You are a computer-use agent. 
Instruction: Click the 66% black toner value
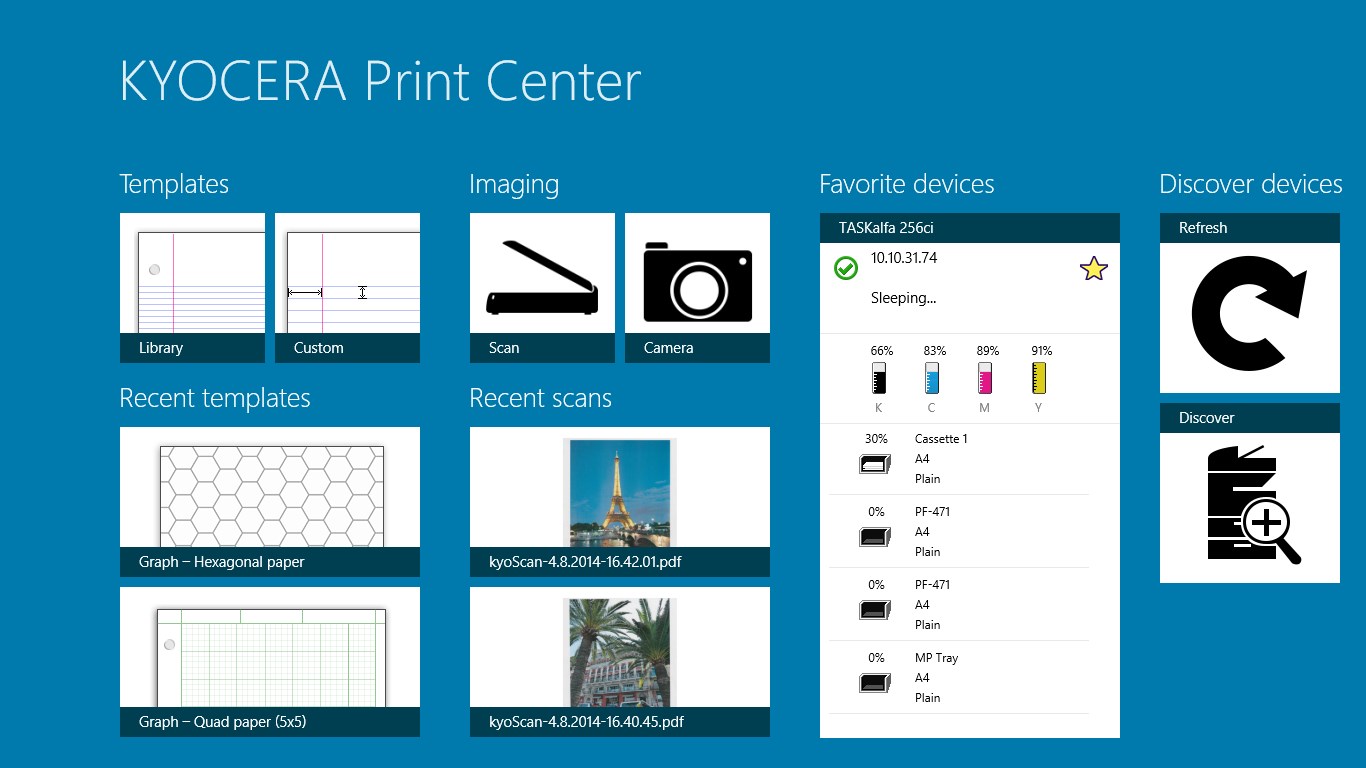click(881, 351)
